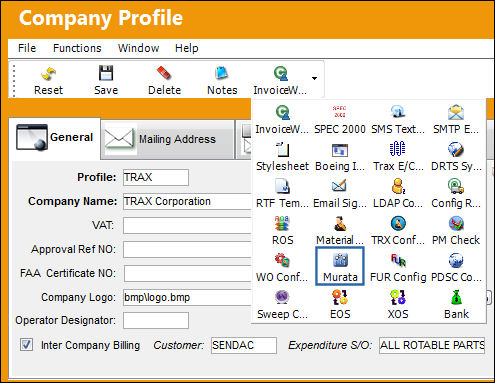The width and height of the screenshot is (495, 383).
Task: Click the InvoiceW... toolbar button
Action: pyautogui.click(x=280, y=81)
